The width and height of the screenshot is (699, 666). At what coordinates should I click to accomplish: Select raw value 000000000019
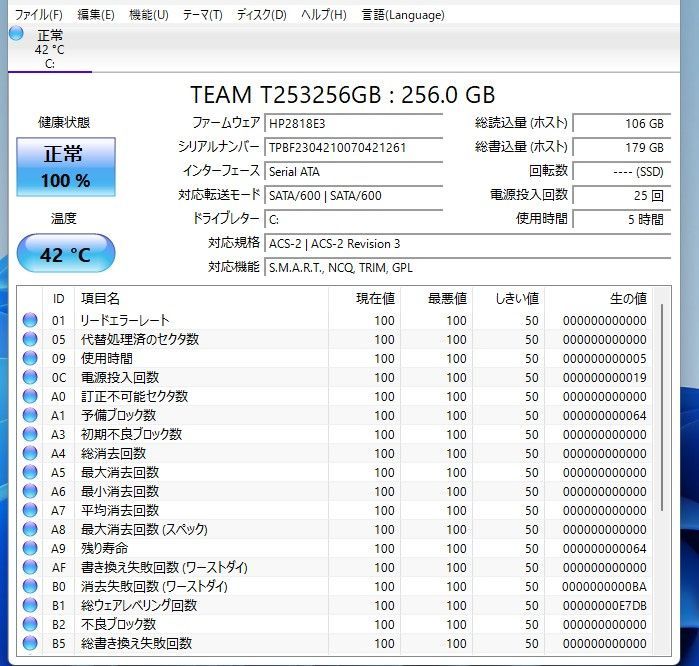point(604,377)
